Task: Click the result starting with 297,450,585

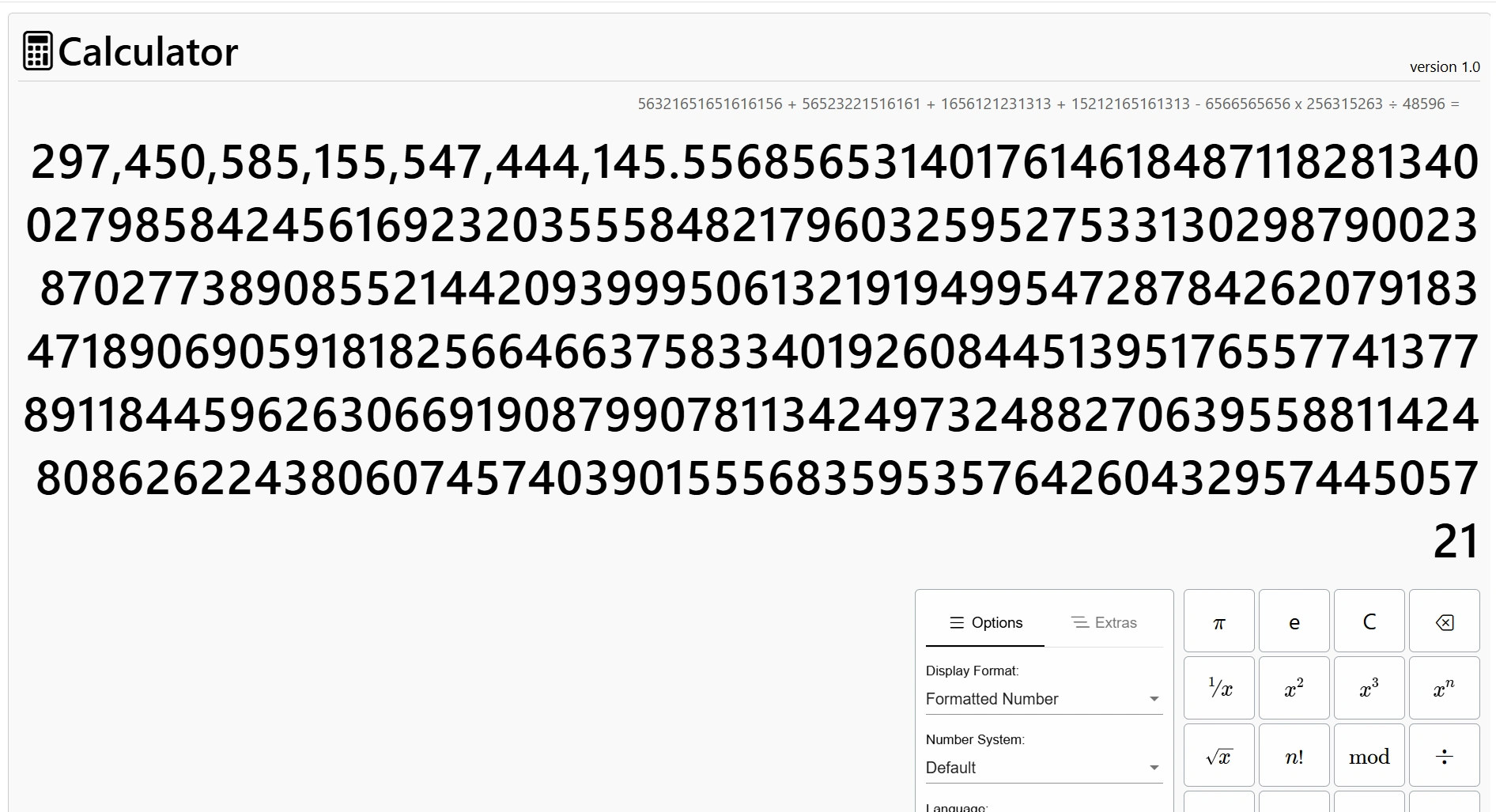Action: tap(751, 351)
